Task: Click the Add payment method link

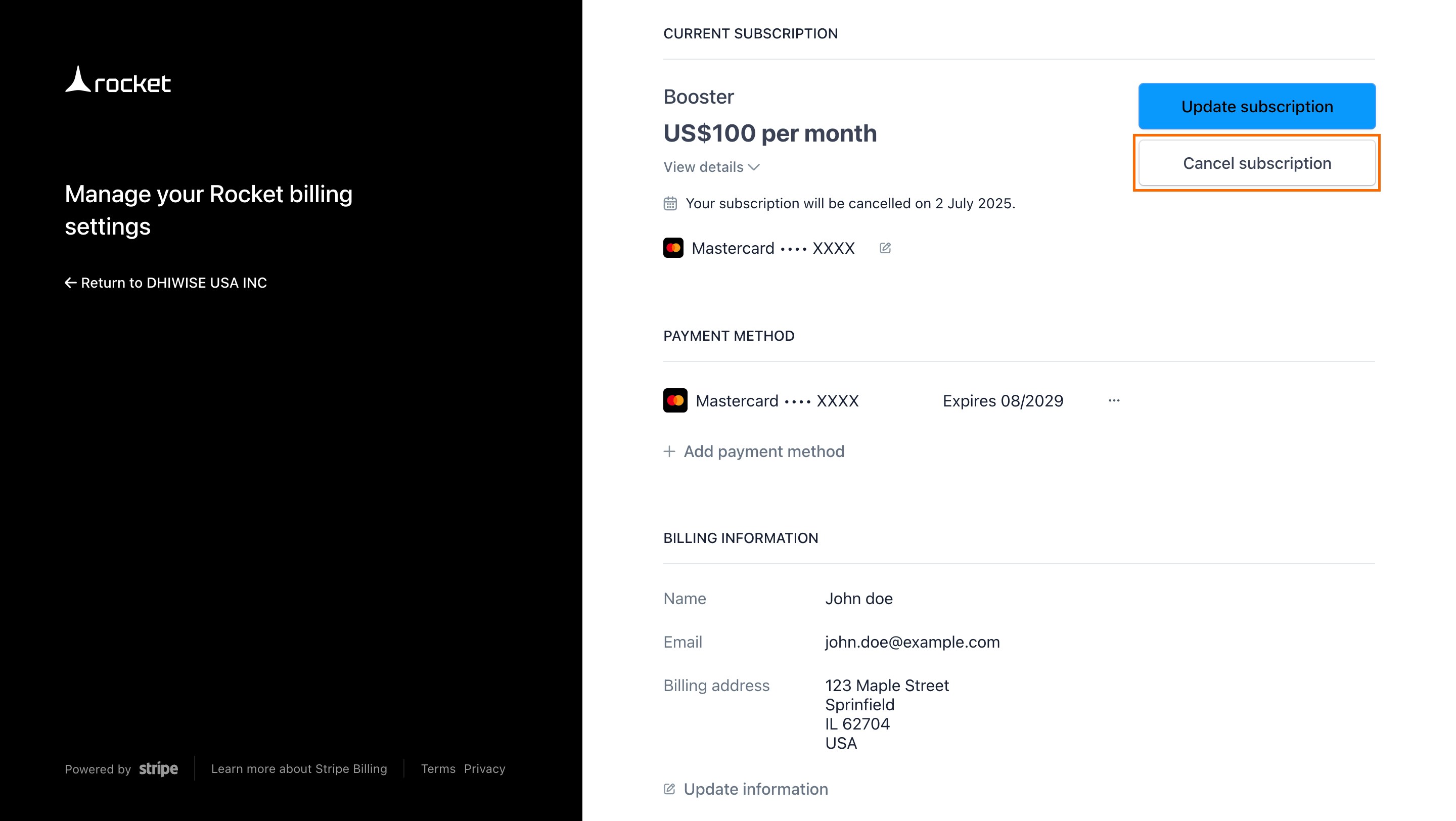Action: point(763,451)
